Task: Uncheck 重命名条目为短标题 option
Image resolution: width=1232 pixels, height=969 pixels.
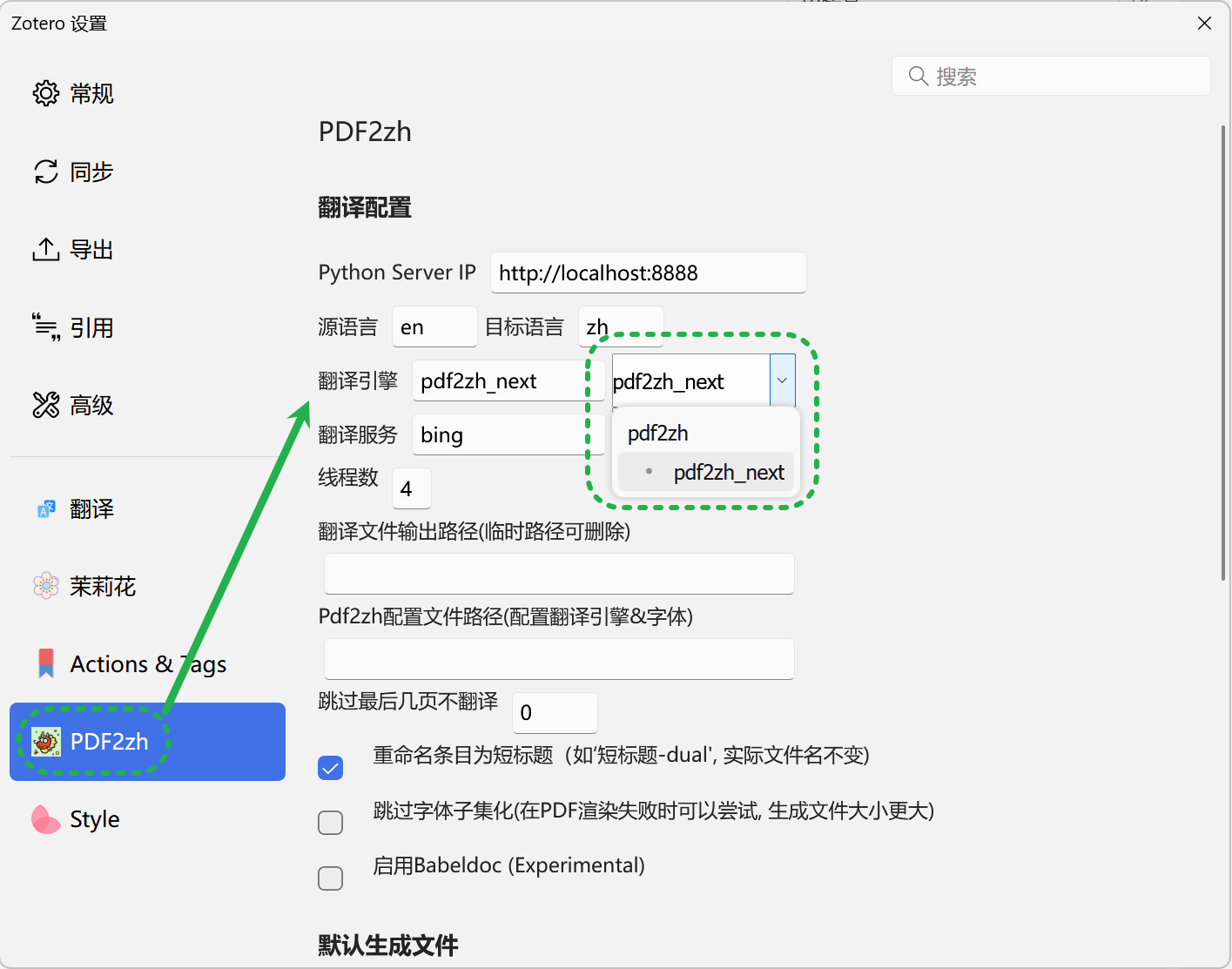Action: [x=331, y=768]
